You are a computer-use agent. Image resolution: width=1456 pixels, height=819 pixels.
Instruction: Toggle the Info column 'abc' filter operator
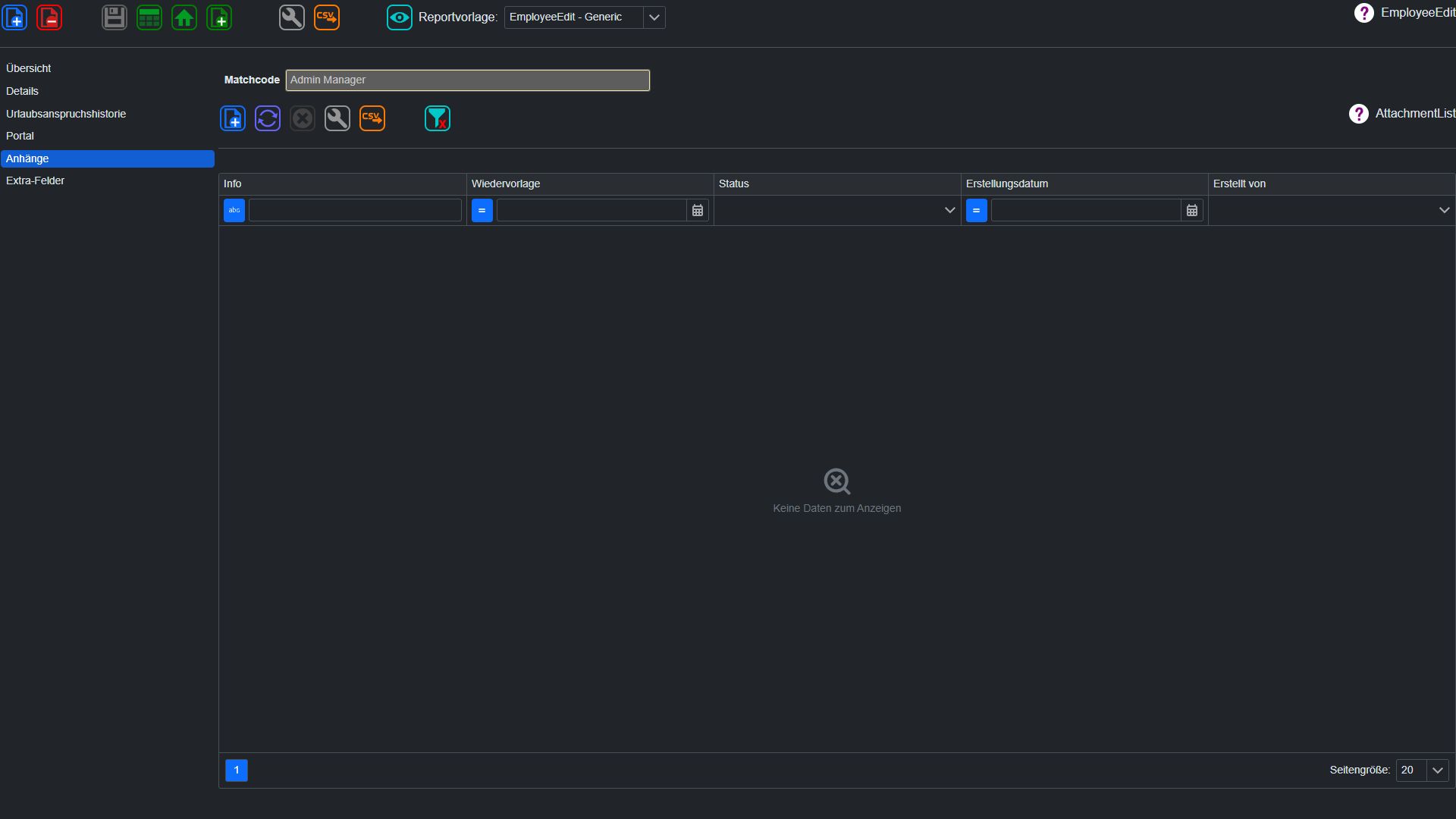(234, 210)
